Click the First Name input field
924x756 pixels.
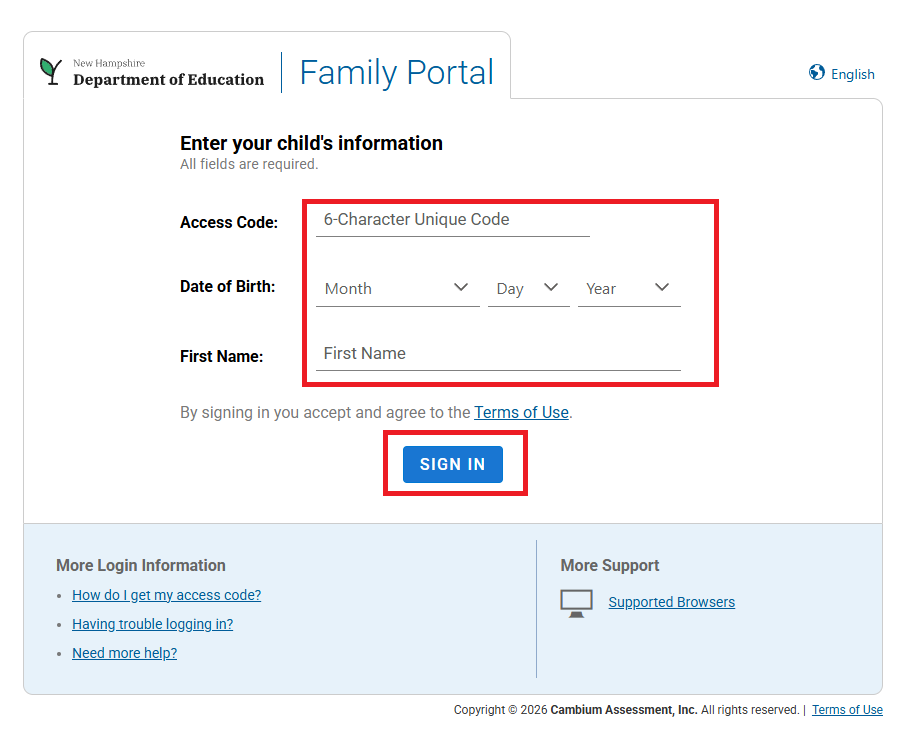[x=498, y=354]
